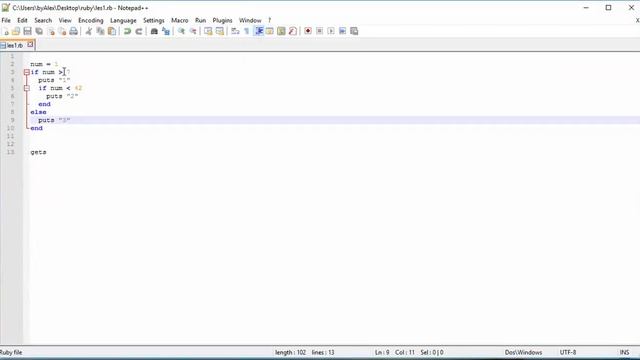Open the Search menu

click(x=43, y=20)
